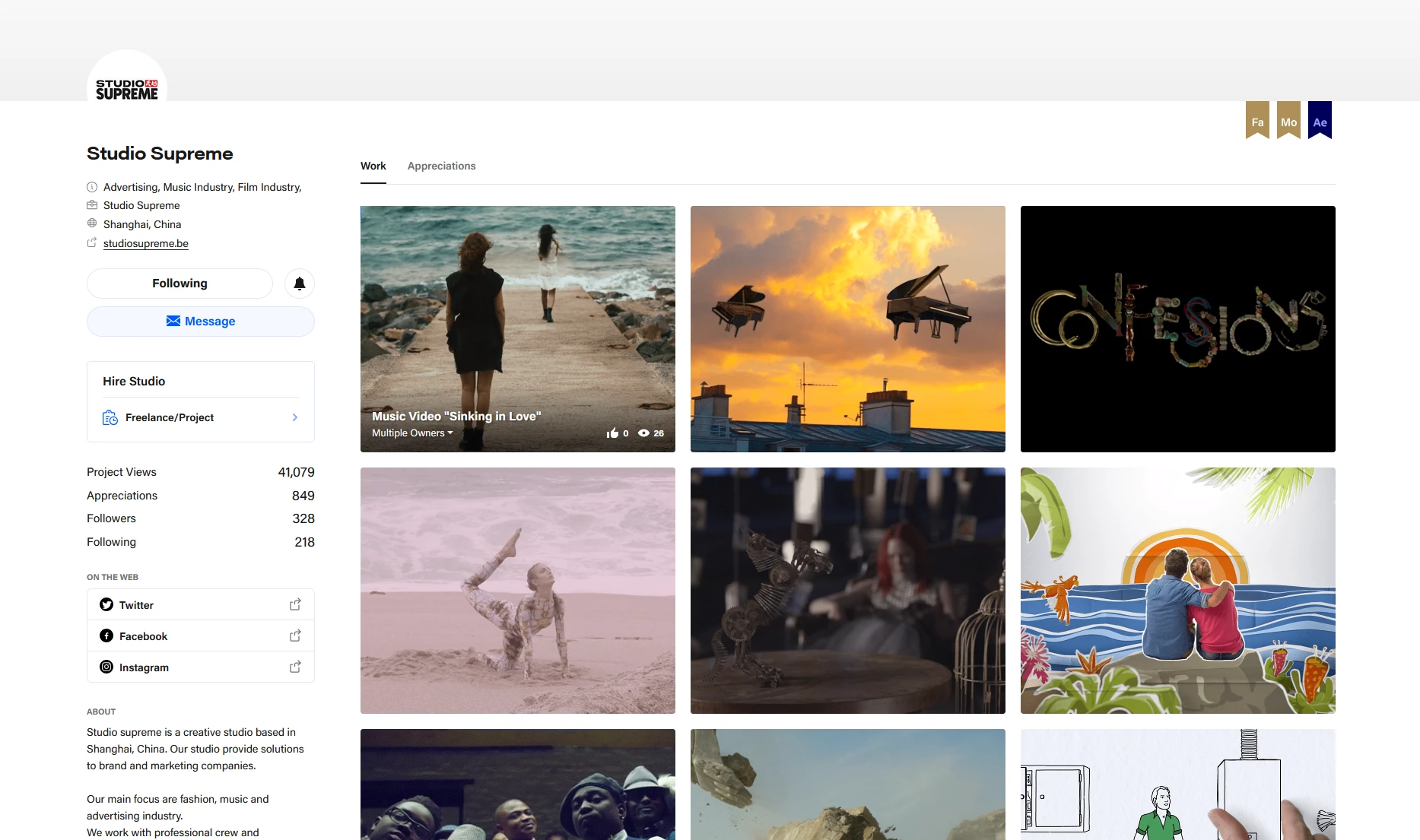
Task: Select the Freelance/Project hire option
Action: pyautogui.click(x=201, y=417)
